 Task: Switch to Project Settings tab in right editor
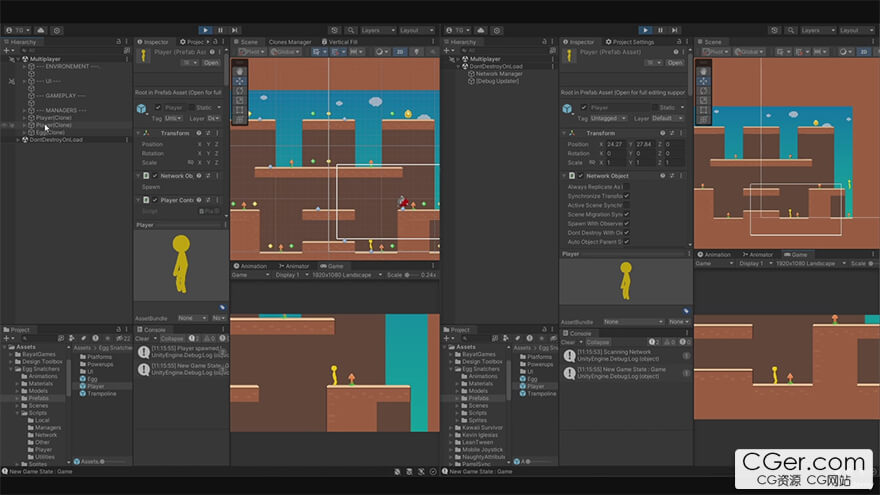(630, 42)
